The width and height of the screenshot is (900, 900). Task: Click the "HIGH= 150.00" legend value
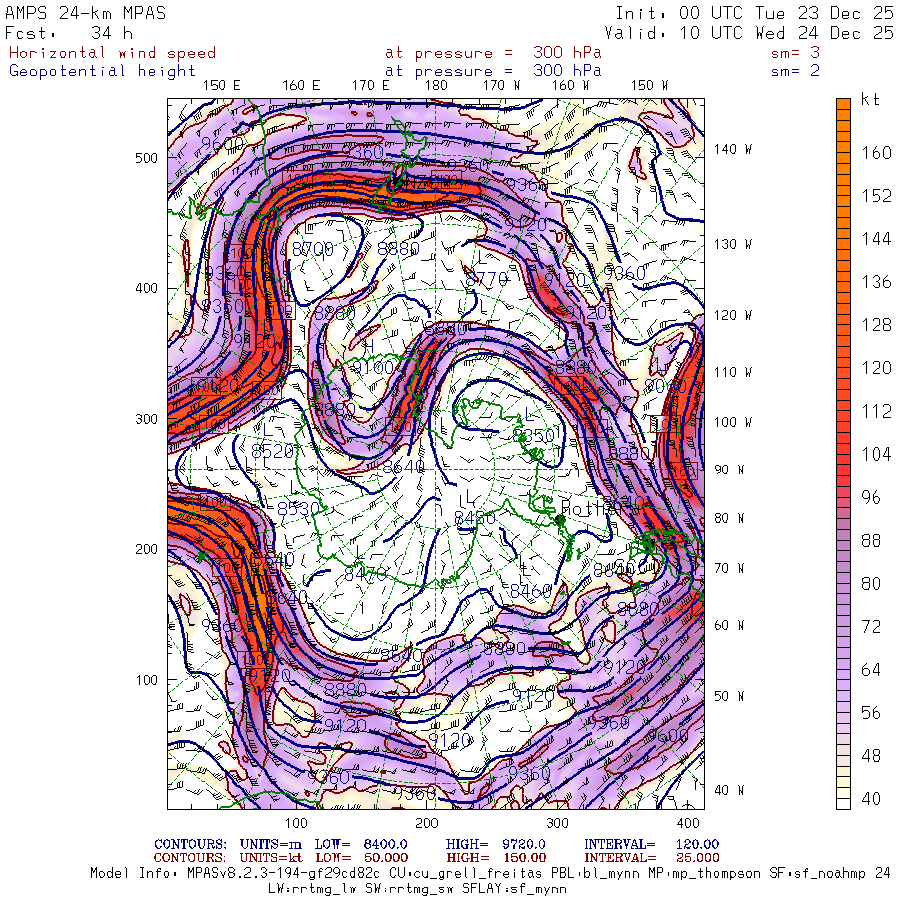495,858
